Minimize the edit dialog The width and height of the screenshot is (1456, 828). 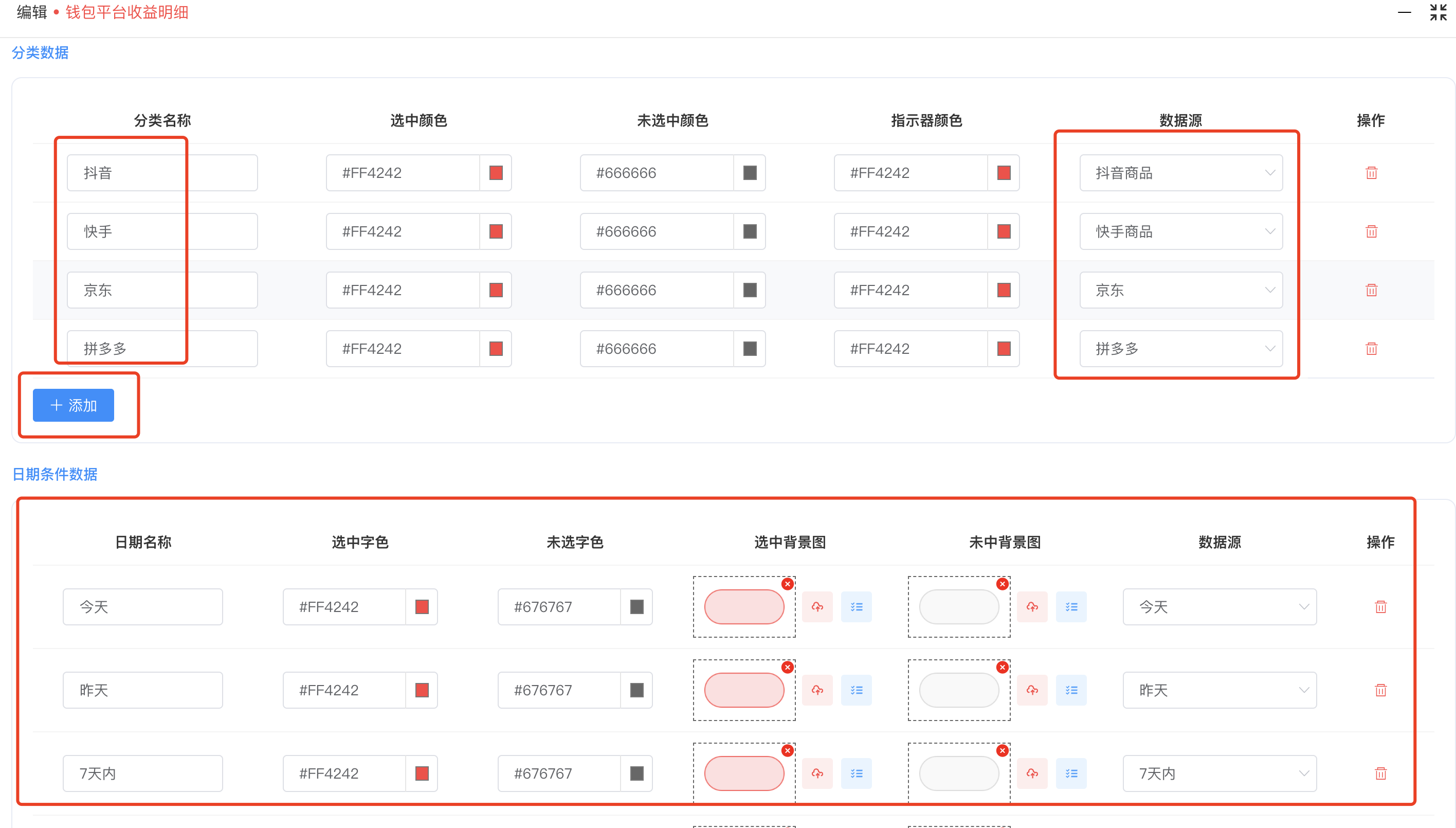1404,12
